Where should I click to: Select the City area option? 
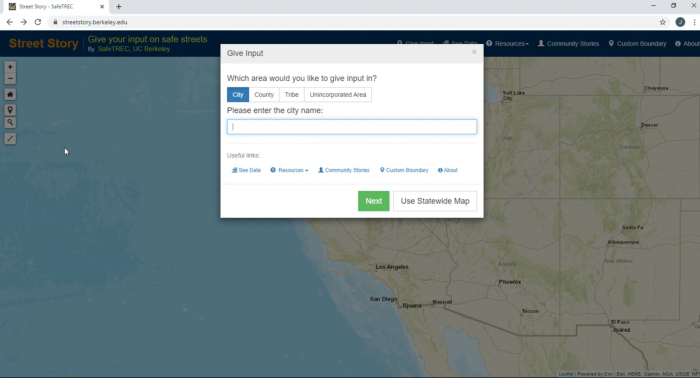point(238,95)
